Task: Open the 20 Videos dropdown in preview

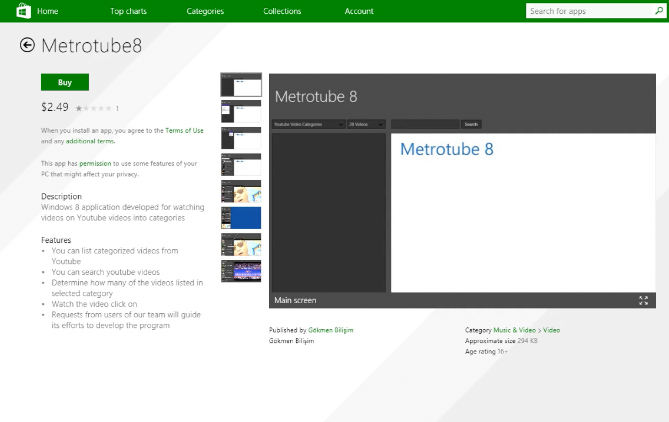Action: tap(366, 124)
